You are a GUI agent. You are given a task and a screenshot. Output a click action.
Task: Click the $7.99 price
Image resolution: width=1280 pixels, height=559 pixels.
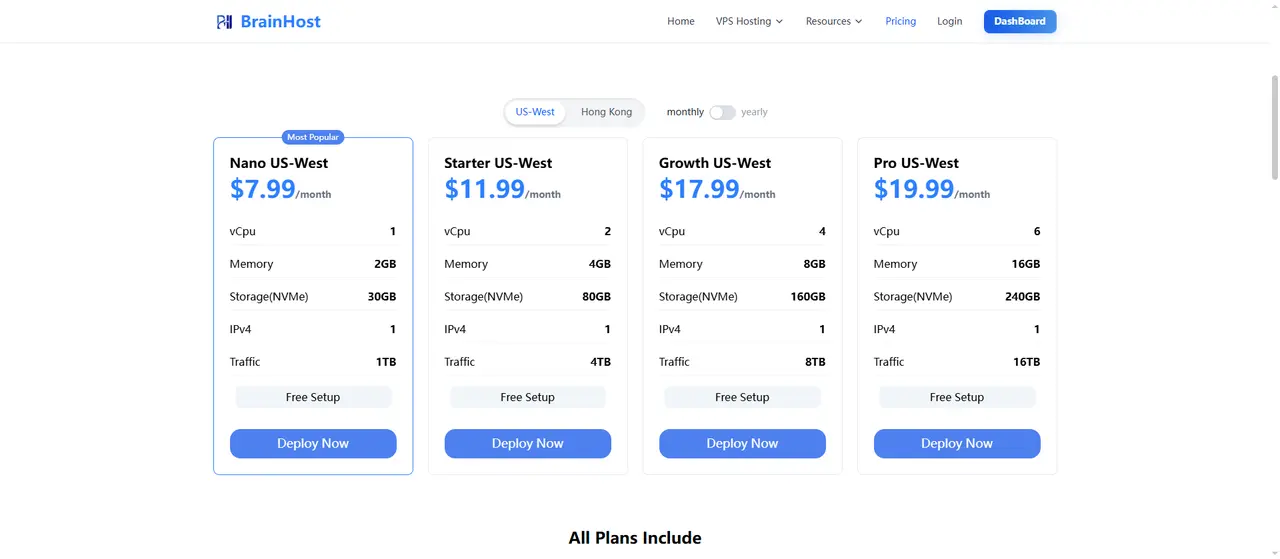point(262,189)
